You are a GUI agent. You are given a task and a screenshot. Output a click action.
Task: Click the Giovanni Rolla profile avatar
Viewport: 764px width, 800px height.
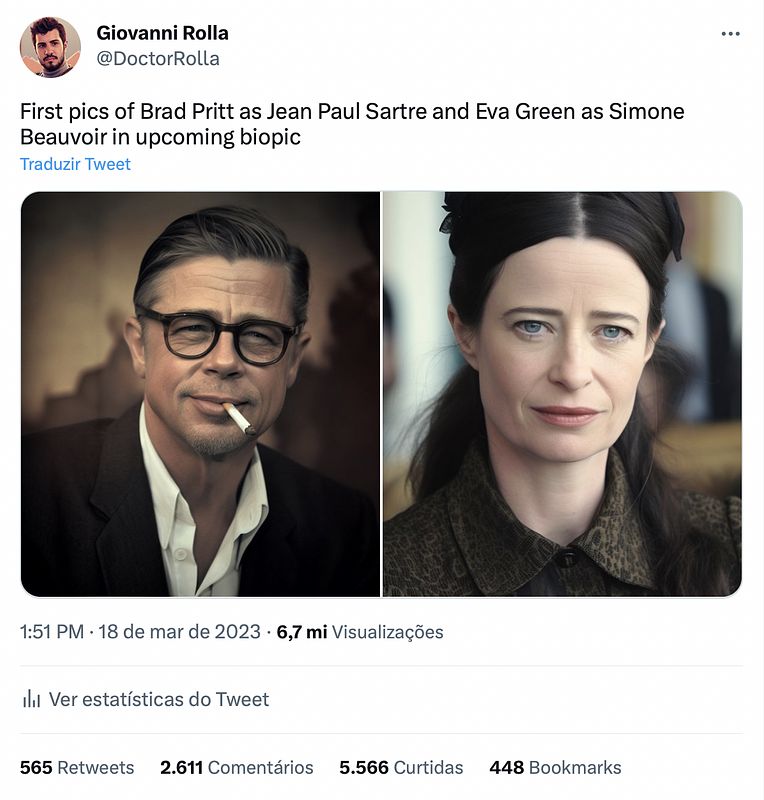point(50,47)
